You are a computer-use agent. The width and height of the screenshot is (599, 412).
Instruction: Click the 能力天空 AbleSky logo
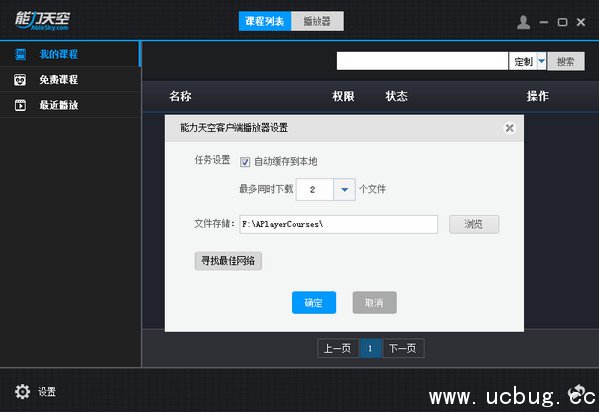point(42,20)
